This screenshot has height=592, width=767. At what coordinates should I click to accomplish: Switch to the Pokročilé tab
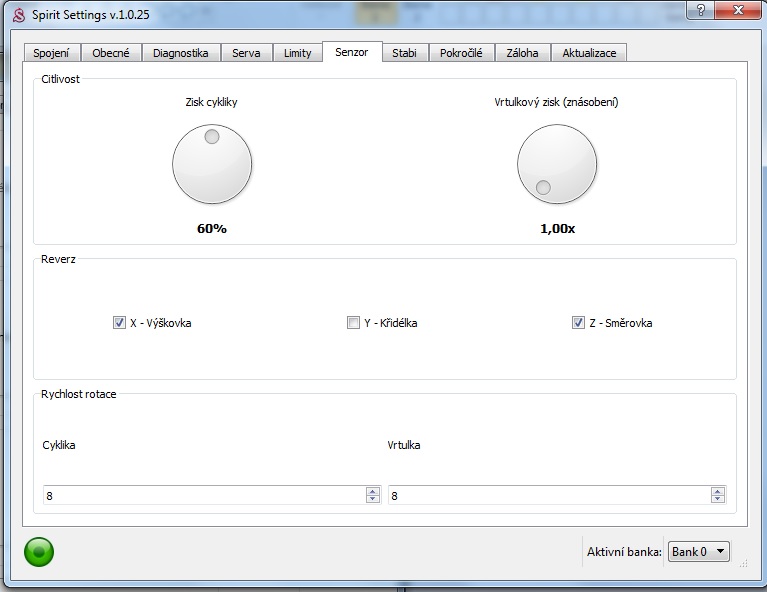click(x=461, y=53)
